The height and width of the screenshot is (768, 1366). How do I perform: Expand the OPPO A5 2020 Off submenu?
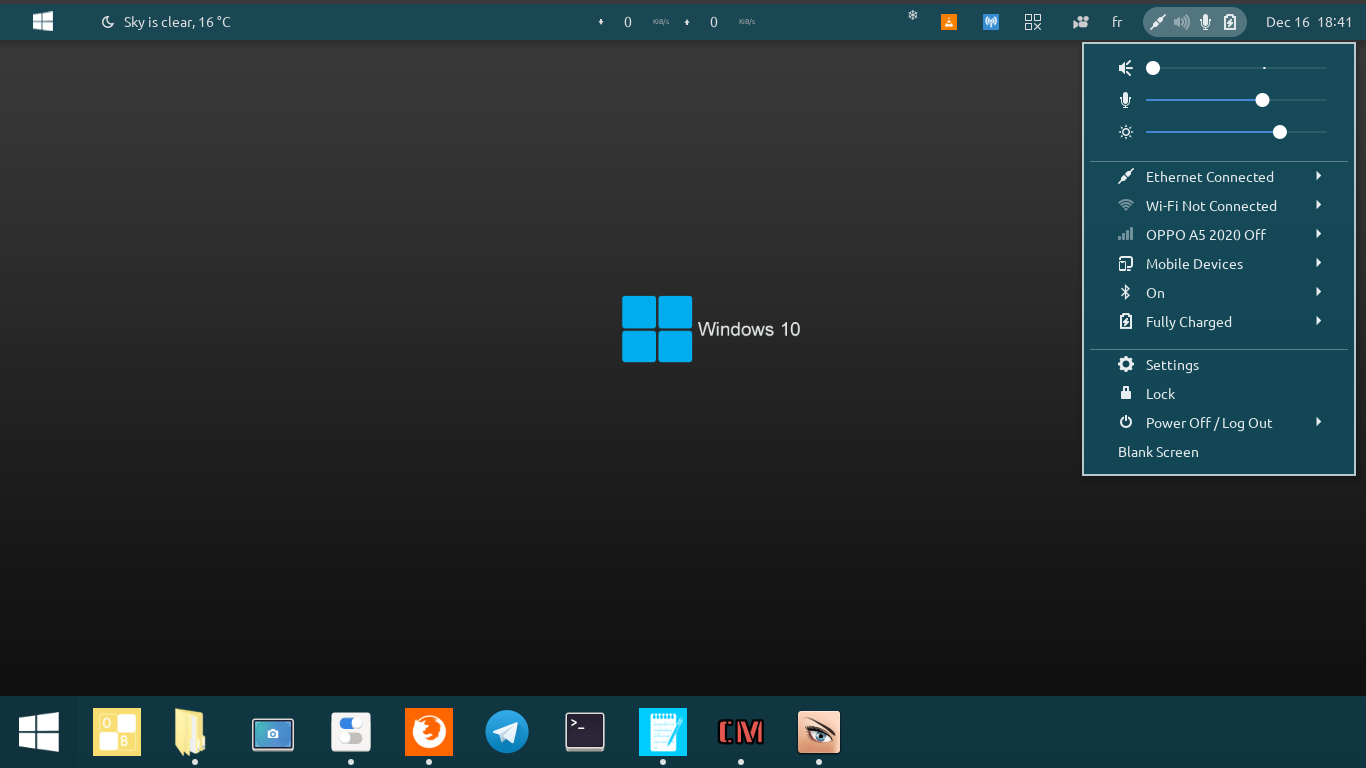coord(1218,235)
